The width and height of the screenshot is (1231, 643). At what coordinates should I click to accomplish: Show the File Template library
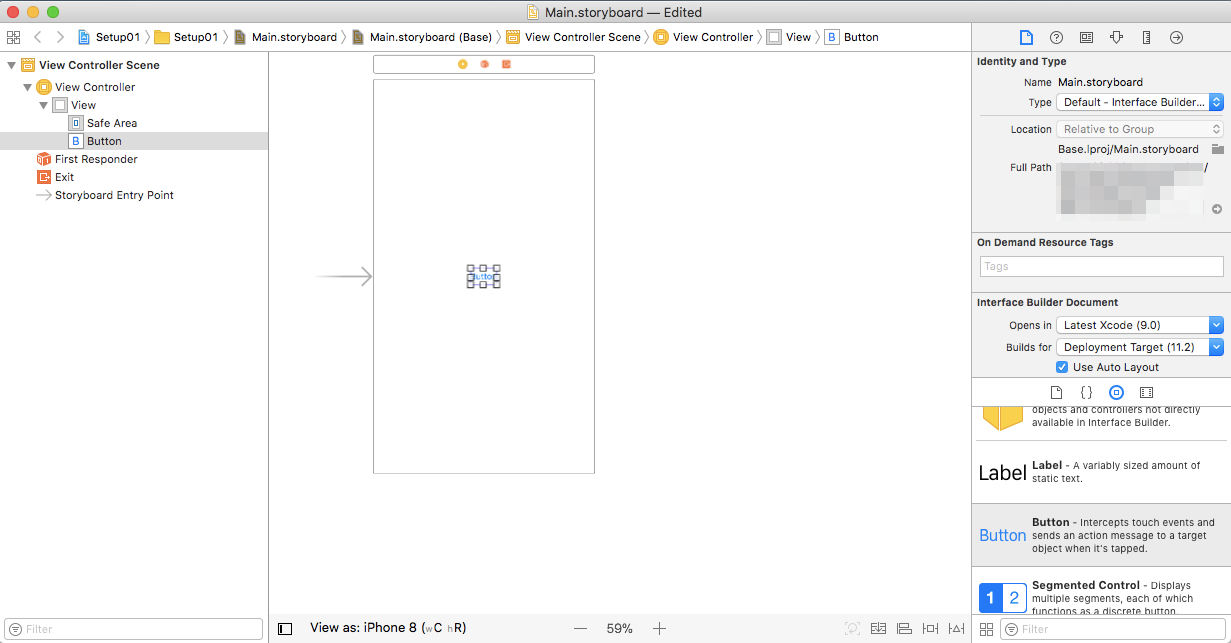pyautogui.click(x=1056, y=392)
